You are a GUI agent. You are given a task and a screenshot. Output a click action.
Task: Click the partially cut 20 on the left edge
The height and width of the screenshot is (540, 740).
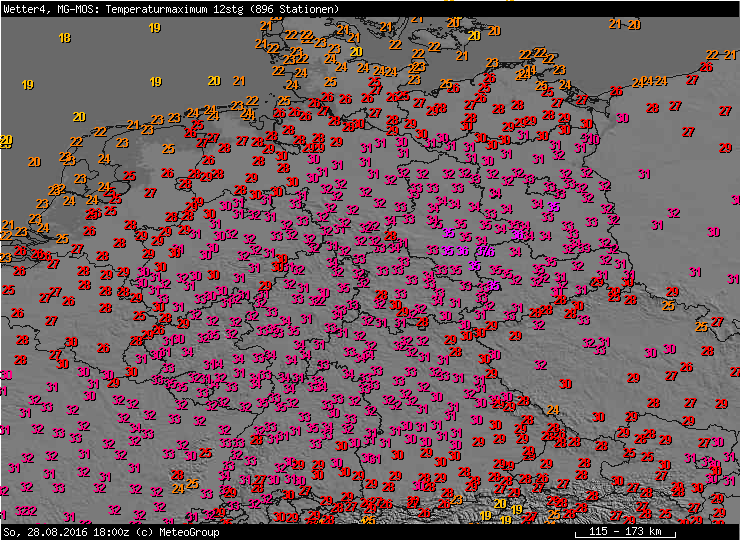coord(5,140)
